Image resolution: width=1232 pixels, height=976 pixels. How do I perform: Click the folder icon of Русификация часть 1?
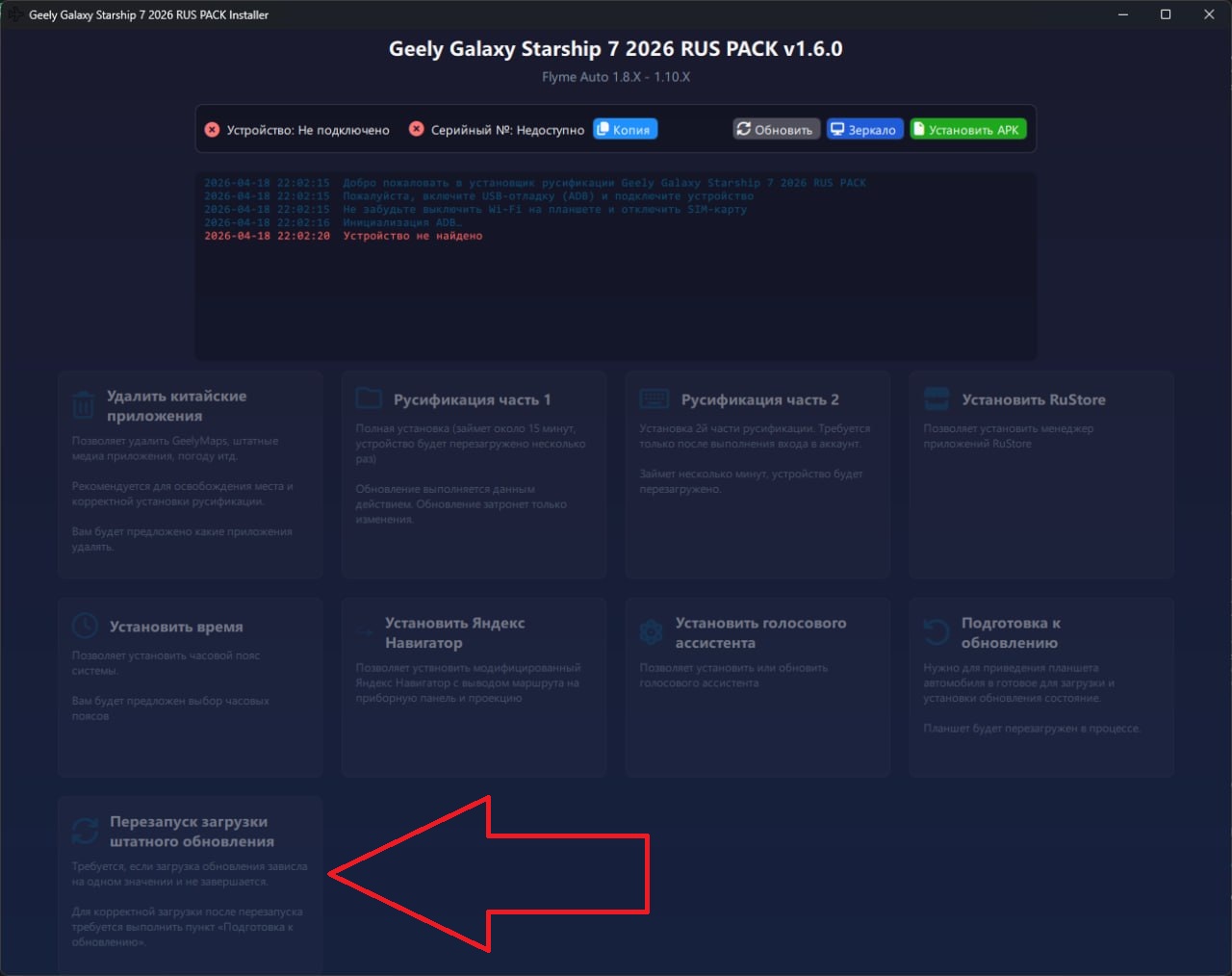[369, 398]
